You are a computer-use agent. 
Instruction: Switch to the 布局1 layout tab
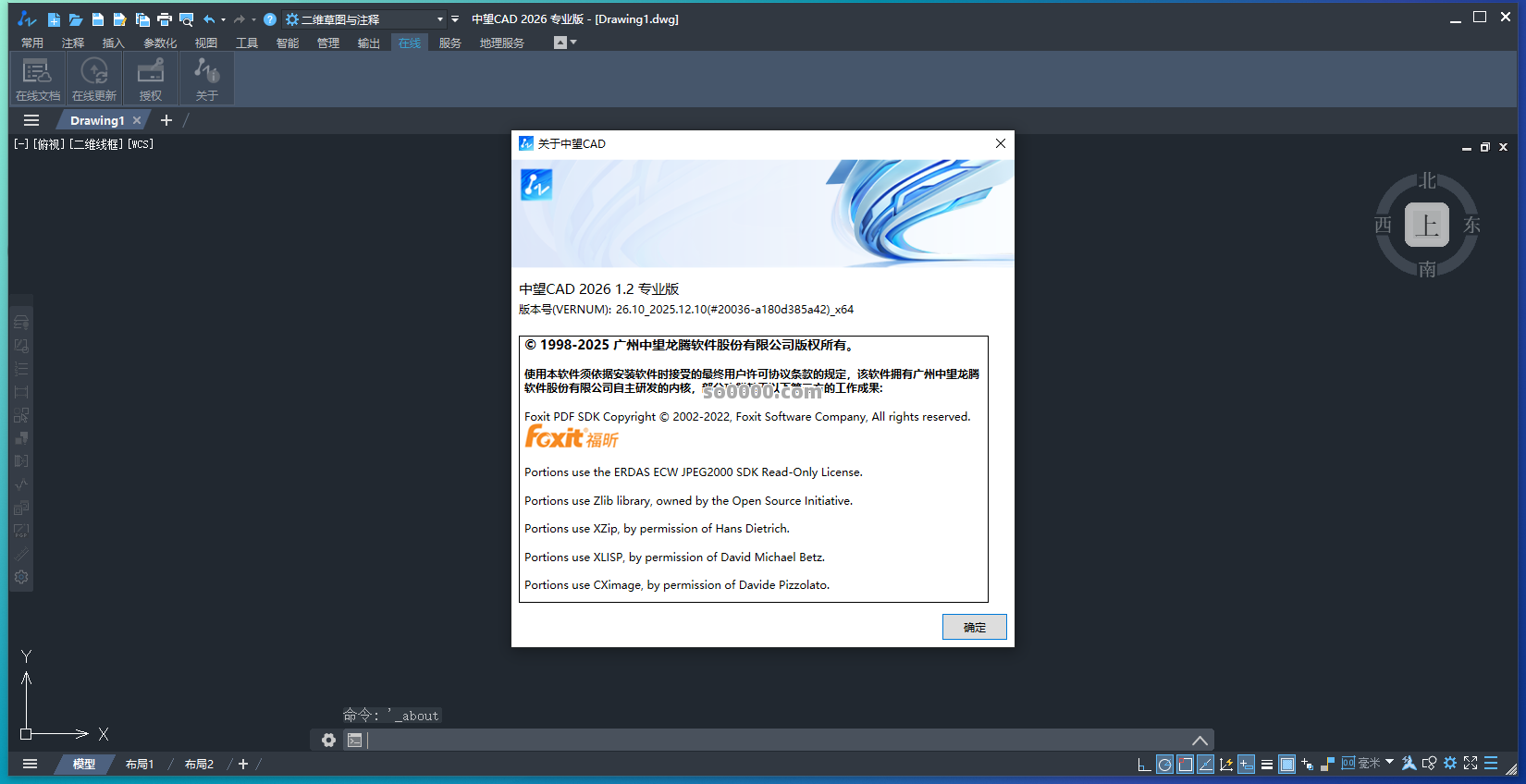(140, 764)
